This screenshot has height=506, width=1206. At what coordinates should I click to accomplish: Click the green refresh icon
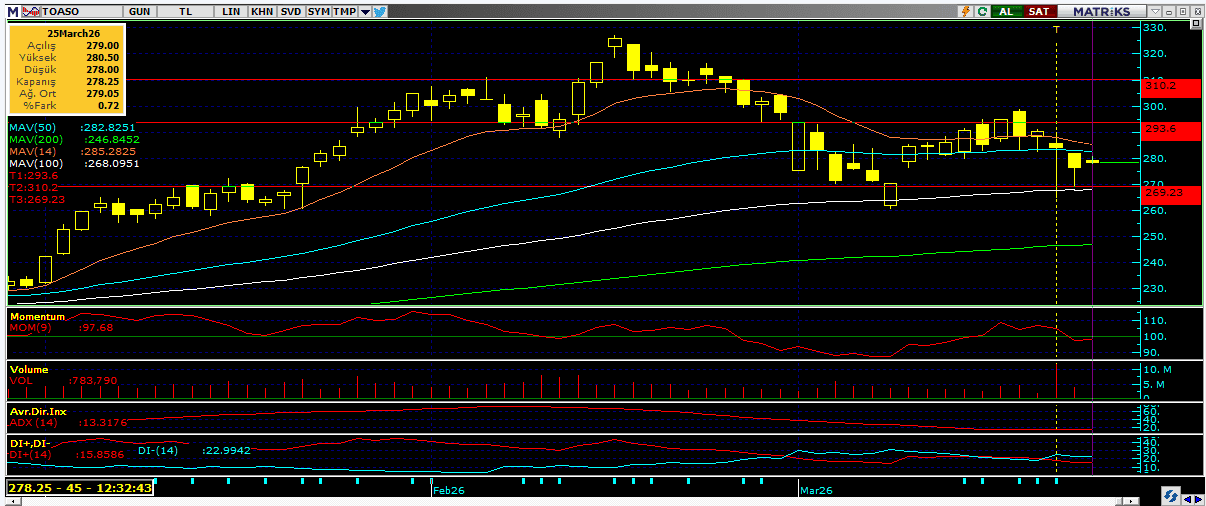[x=982, y=11]
